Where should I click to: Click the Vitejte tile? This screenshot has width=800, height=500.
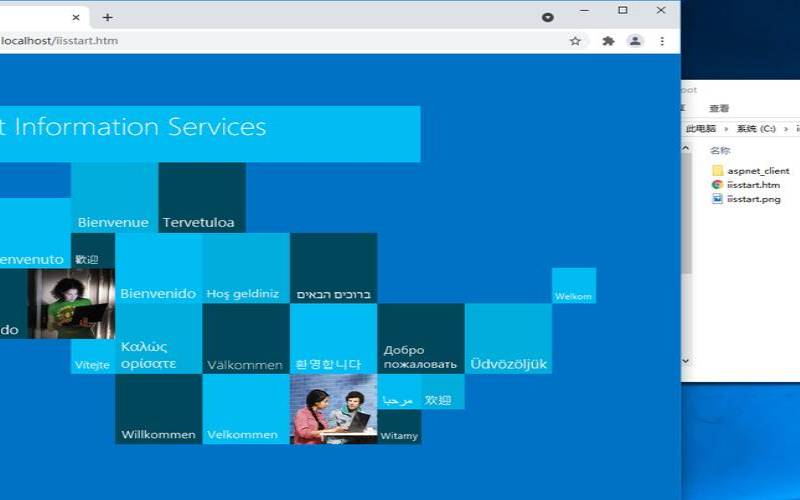tap(93, 357)
